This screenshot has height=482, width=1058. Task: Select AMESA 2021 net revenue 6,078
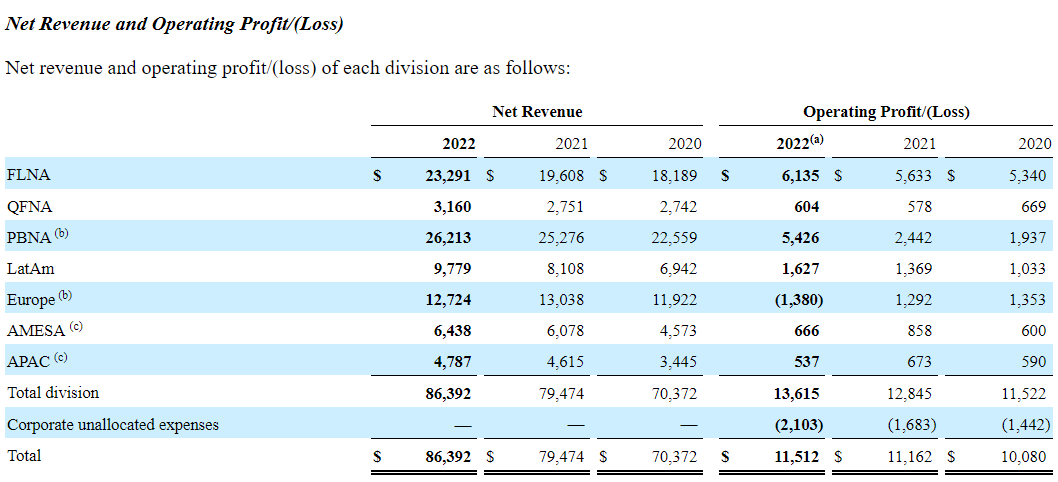(x=564, y=330)
